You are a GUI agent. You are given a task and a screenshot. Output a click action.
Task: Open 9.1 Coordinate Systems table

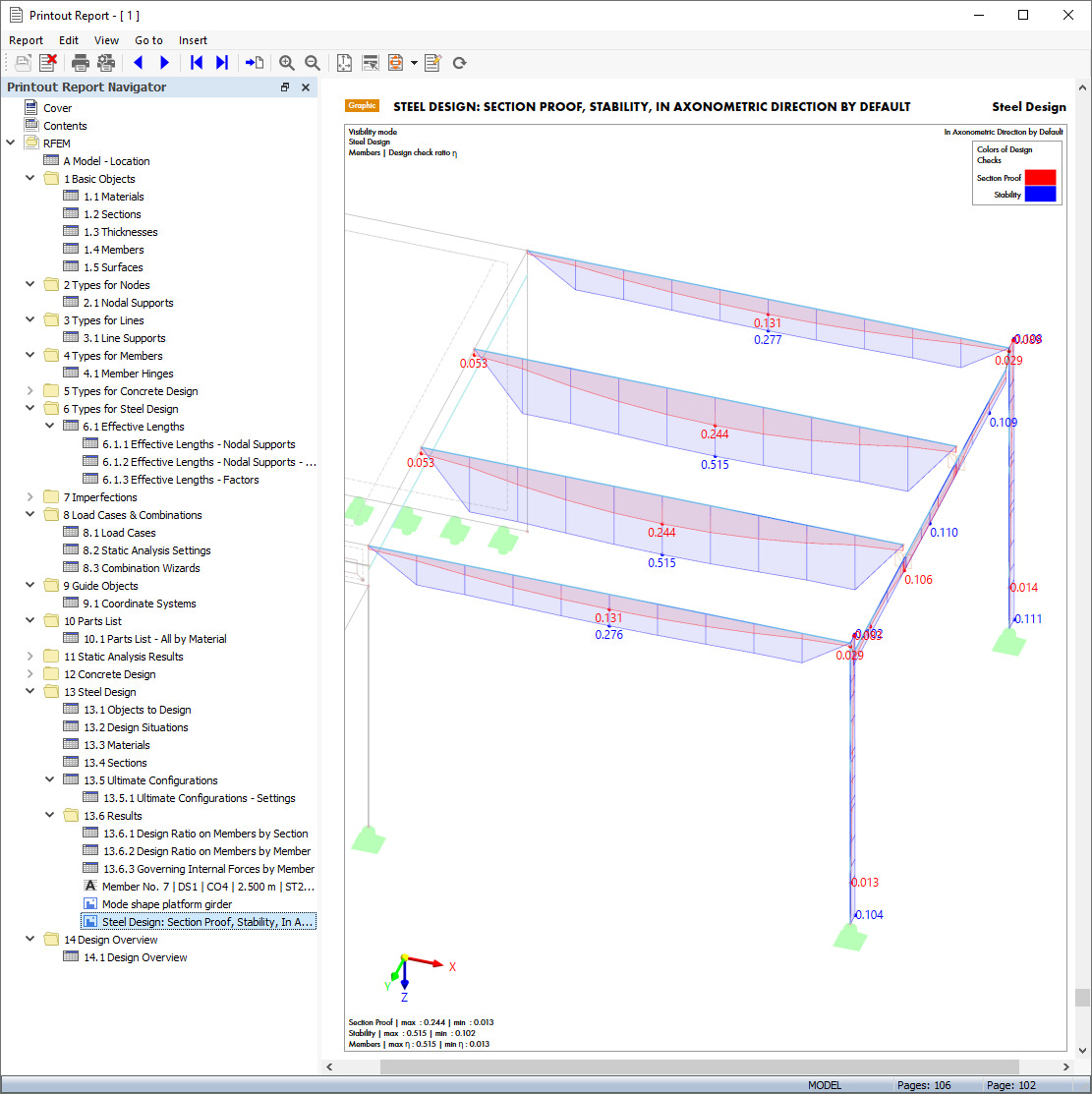pyautogui.click(x=140, y=605)
